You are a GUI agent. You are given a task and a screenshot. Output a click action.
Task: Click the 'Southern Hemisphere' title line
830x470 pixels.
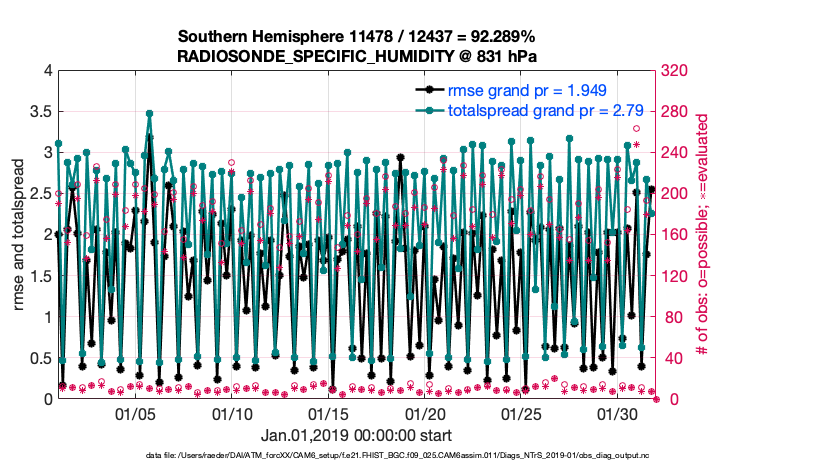point(357,36)
